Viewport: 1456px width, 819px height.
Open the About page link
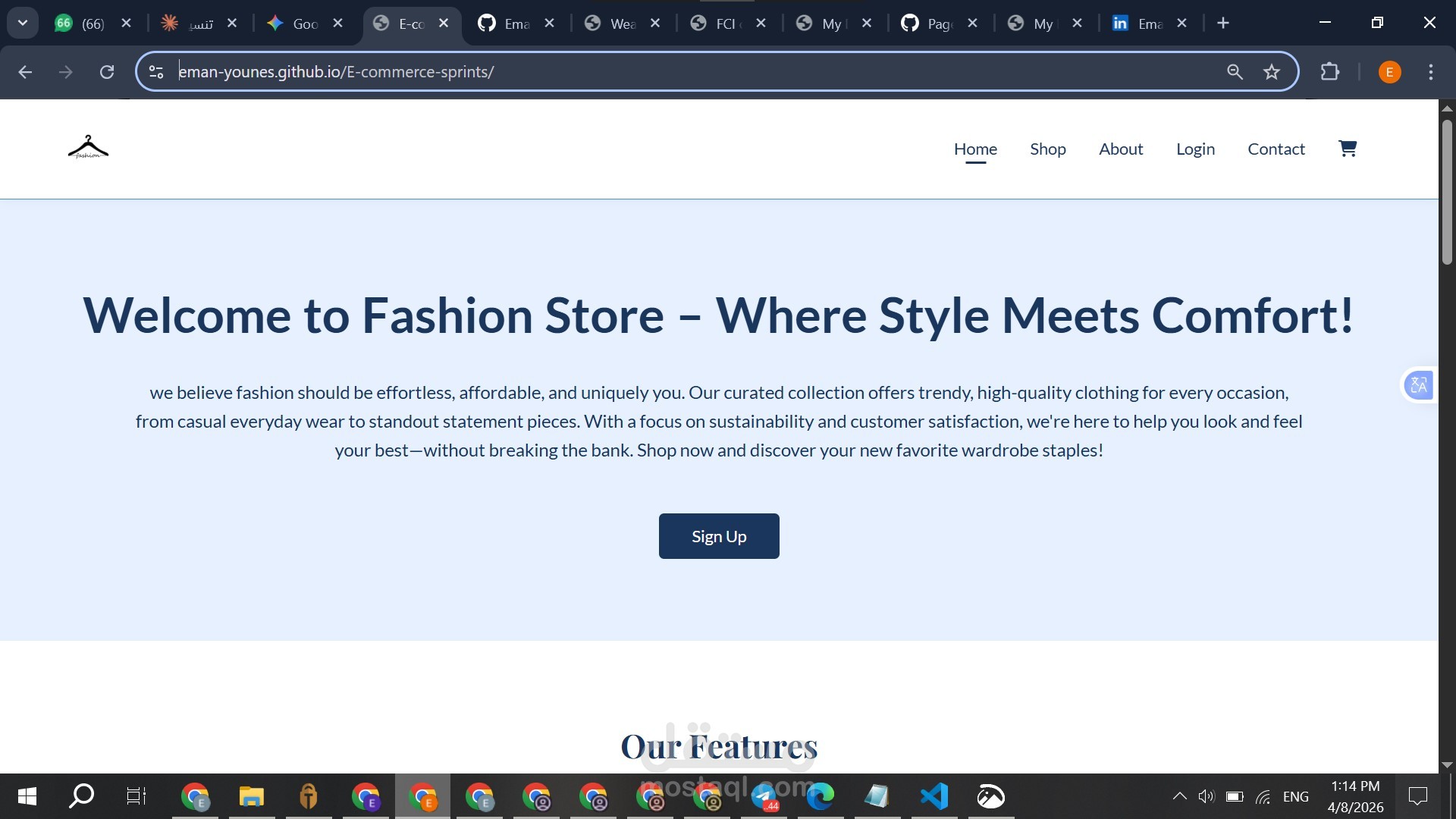(x=1120, y=149)
